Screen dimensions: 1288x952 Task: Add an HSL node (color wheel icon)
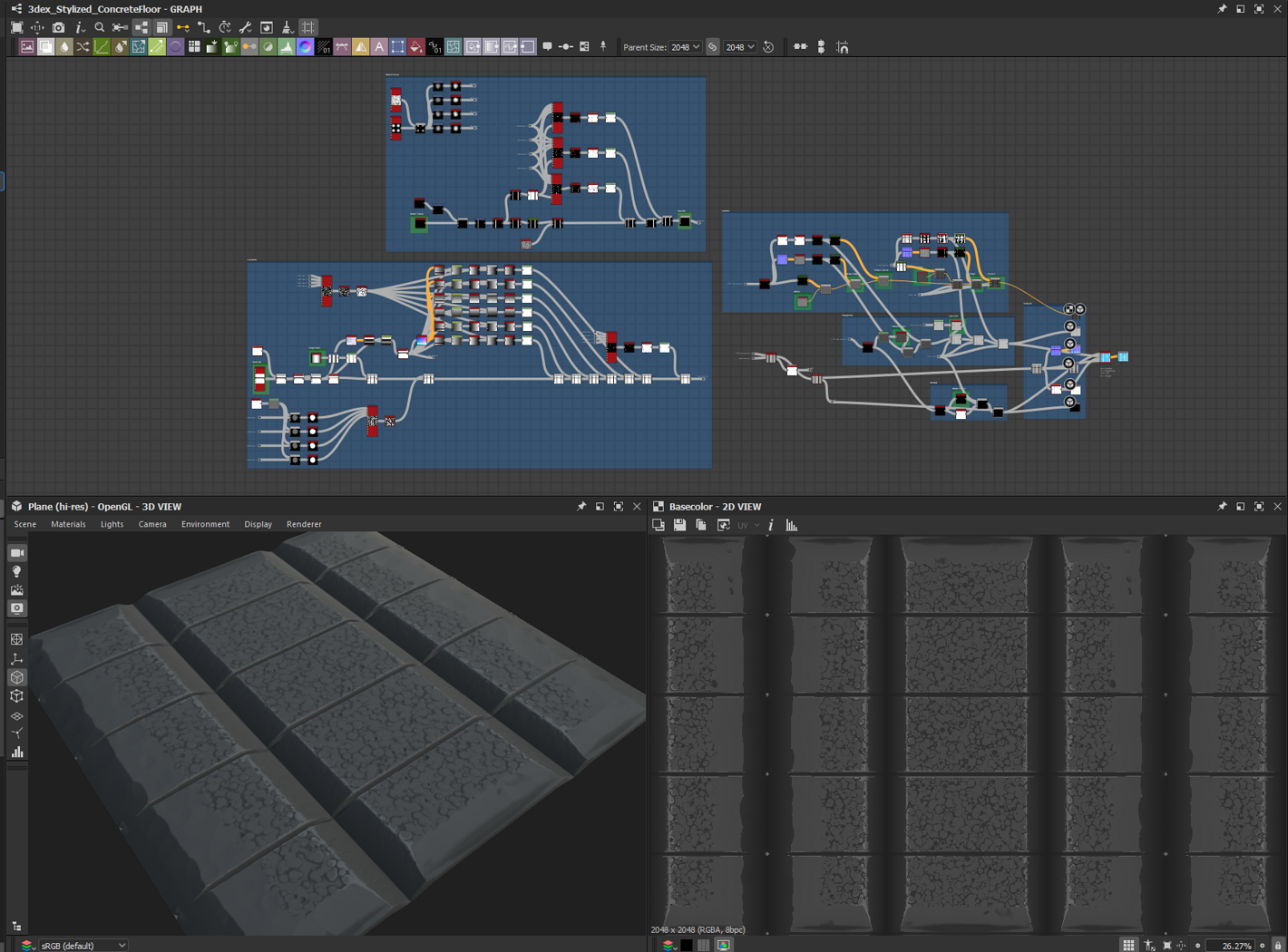[306, 47]
